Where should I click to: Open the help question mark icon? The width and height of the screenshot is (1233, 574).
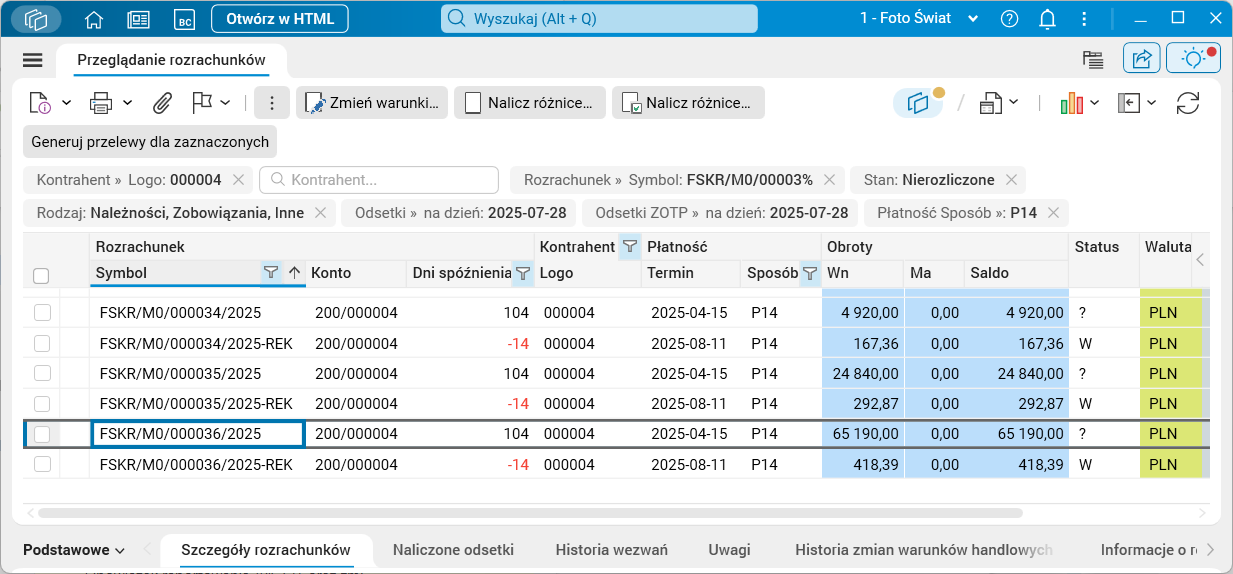pyautogui.click(x=1009, y=19)
